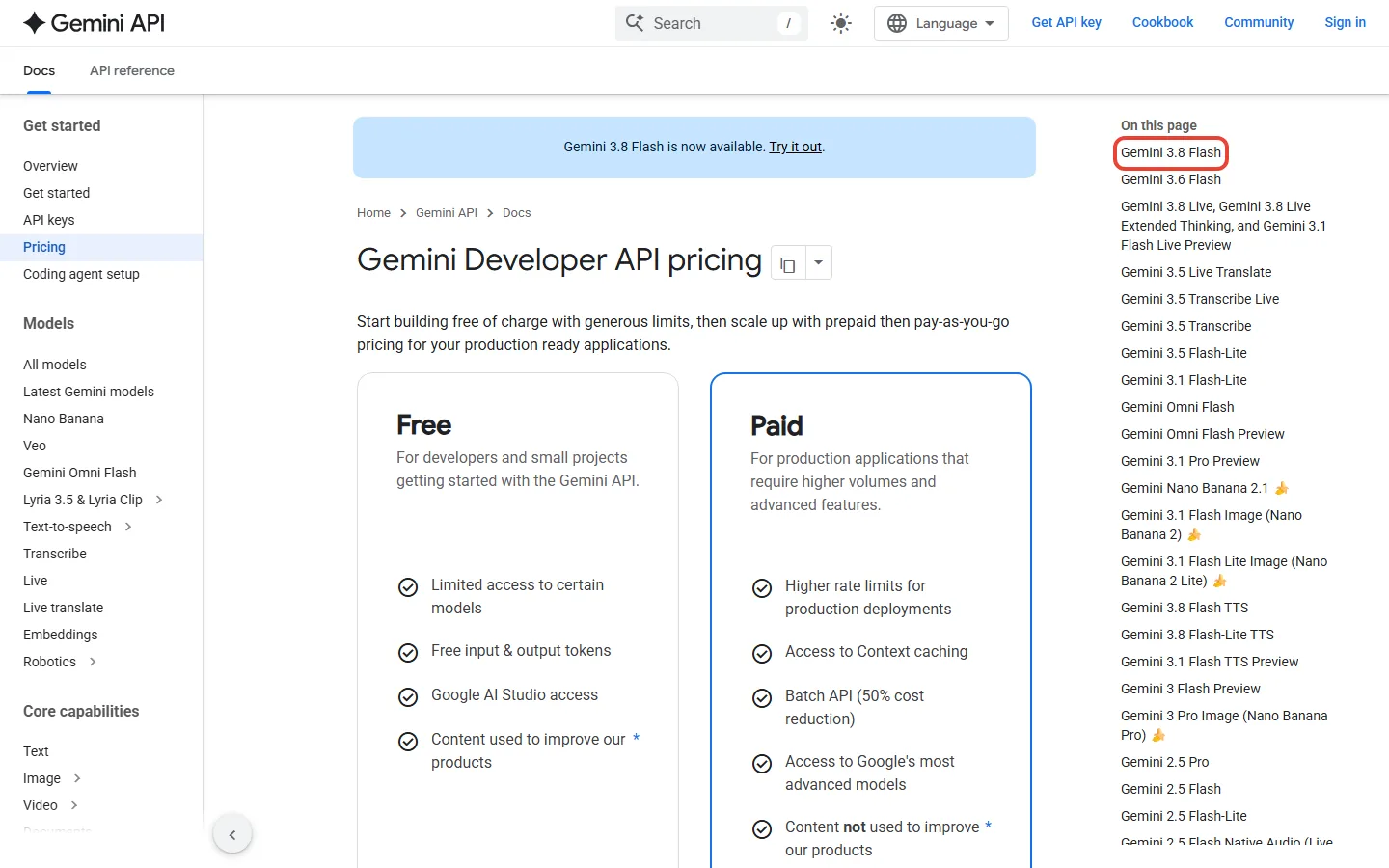
Task: Expand Lyria 3.5 & Lyria Clip section
Action: (159, 500)
